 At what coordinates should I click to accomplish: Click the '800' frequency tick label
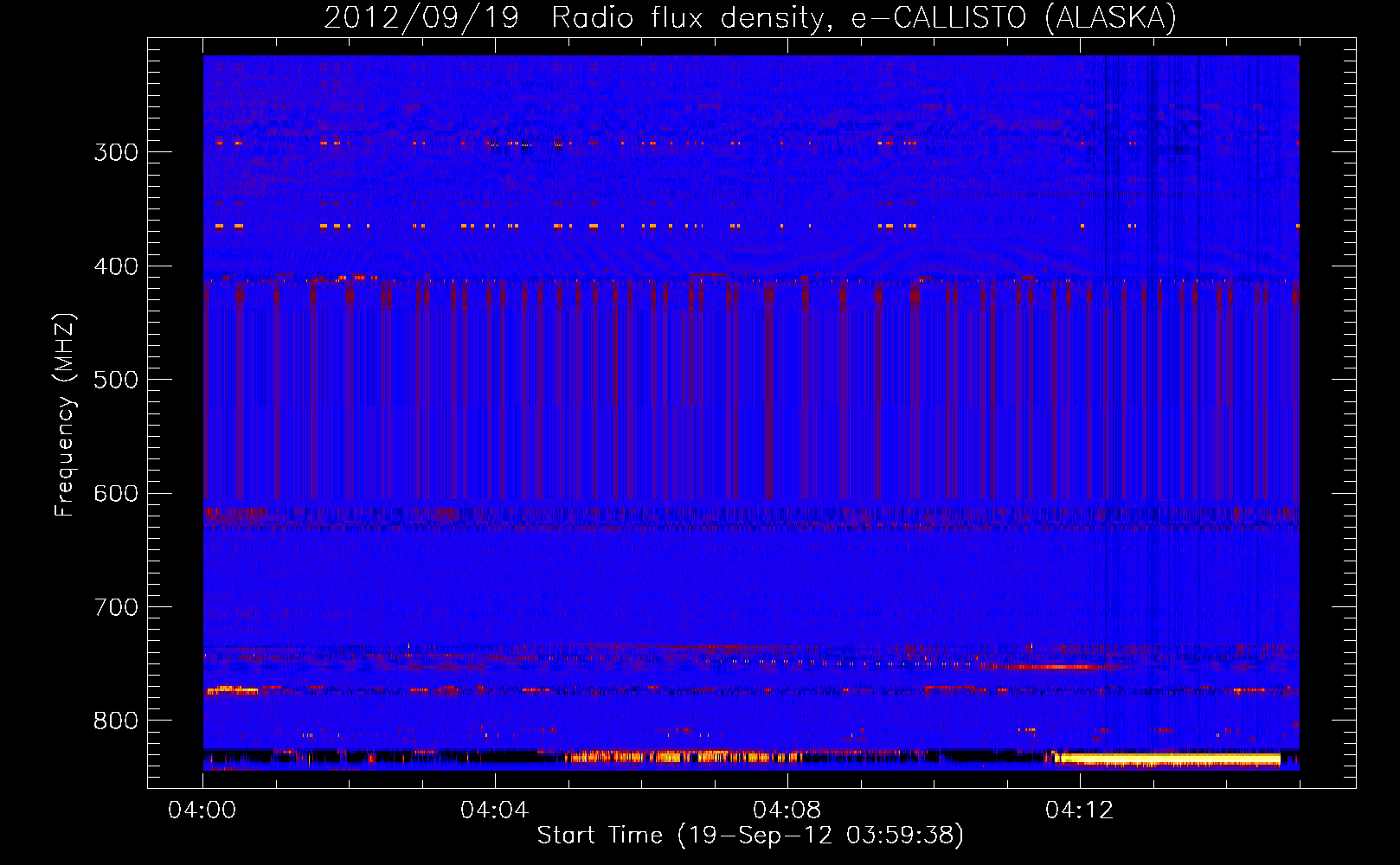tap(116, 721)
